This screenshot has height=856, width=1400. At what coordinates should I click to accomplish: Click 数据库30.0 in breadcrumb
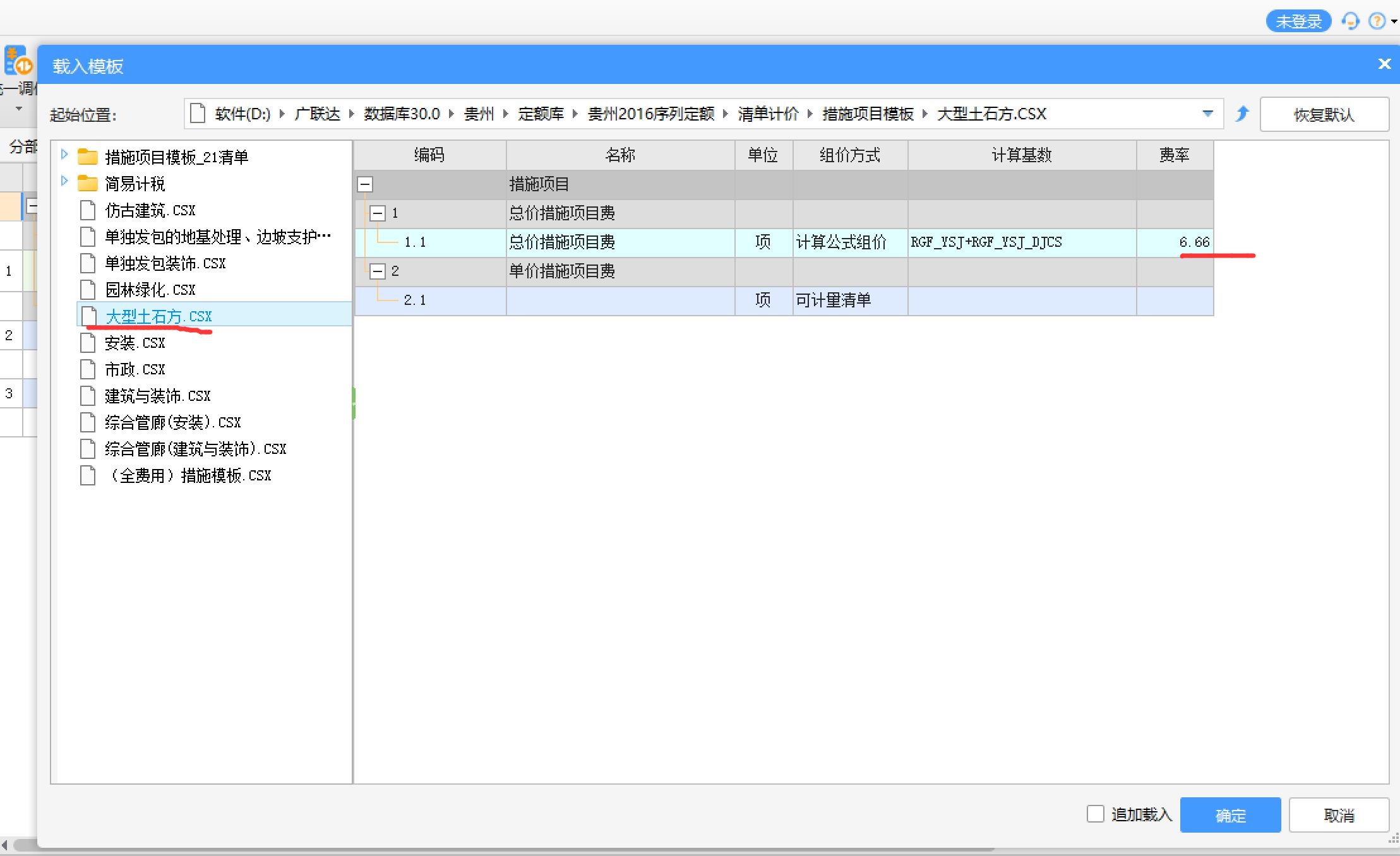(x=402, y=114)
